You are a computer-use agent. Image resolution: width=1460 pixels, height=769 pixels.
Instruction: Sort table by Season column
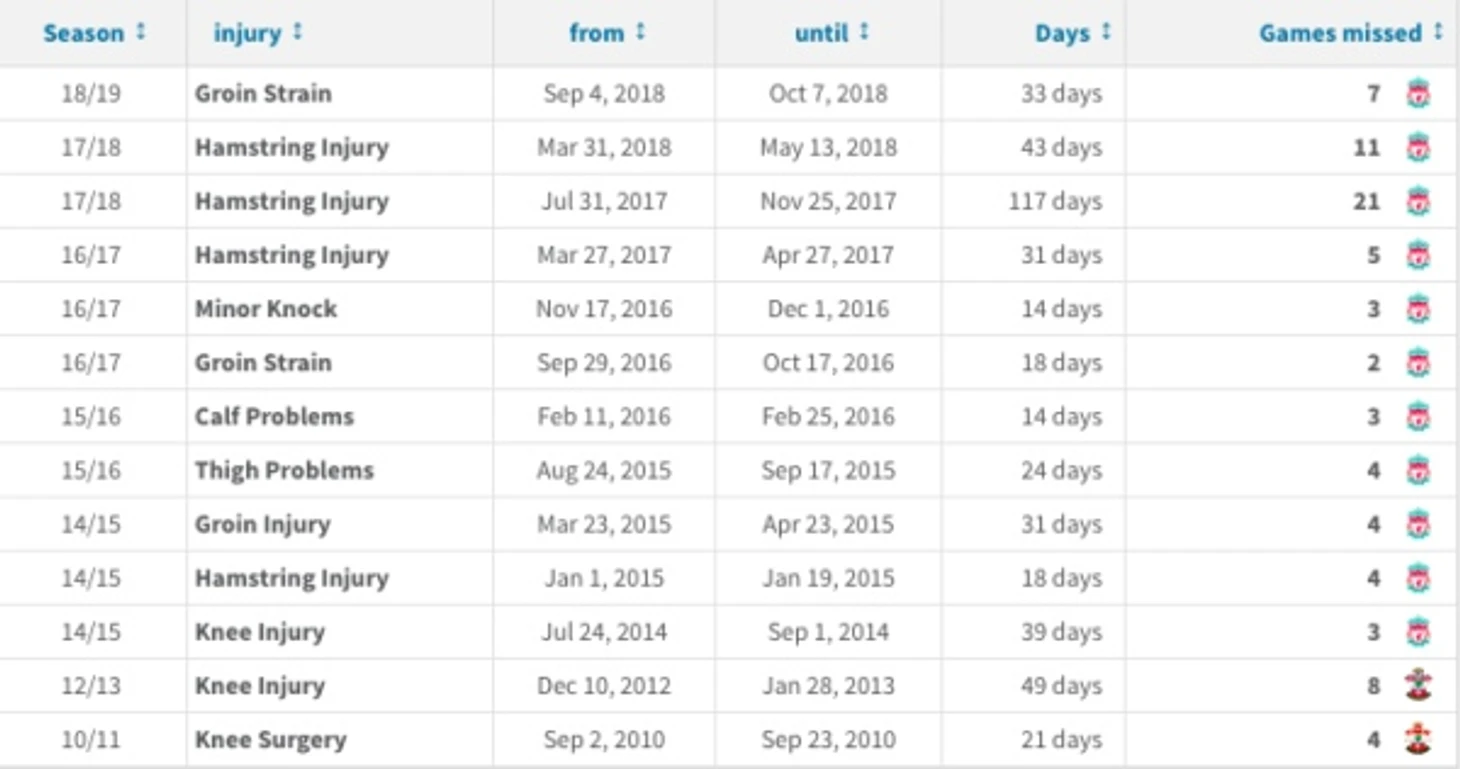click(94, 33)
